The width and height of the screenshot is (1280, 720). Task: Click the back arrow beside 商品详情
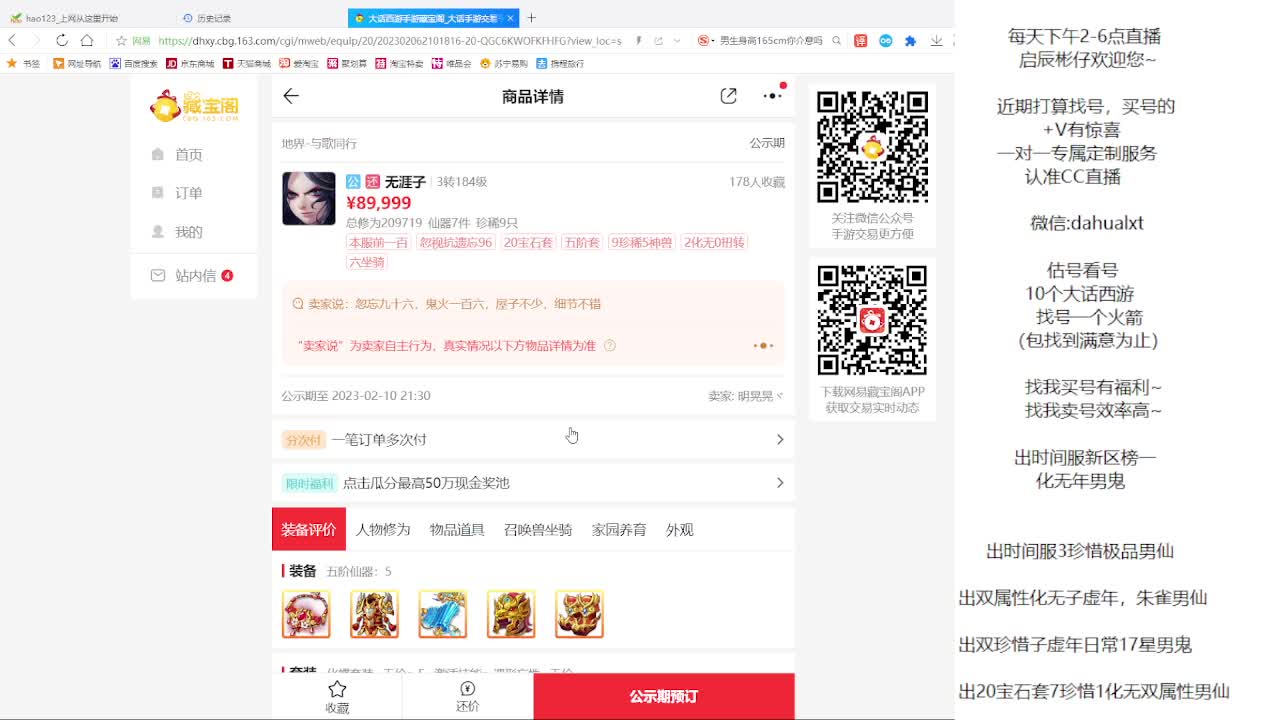(x=291, y=96)
